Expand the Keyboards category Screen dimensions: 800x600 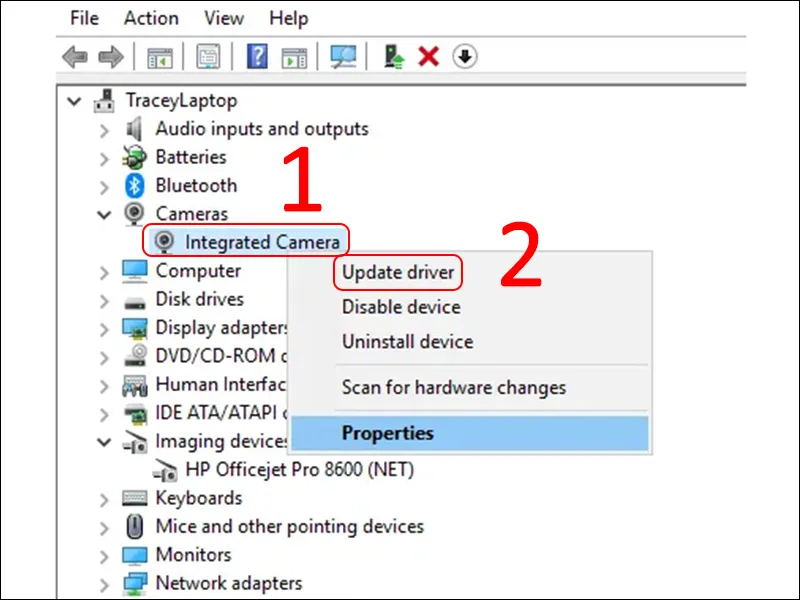coord(104,499)
